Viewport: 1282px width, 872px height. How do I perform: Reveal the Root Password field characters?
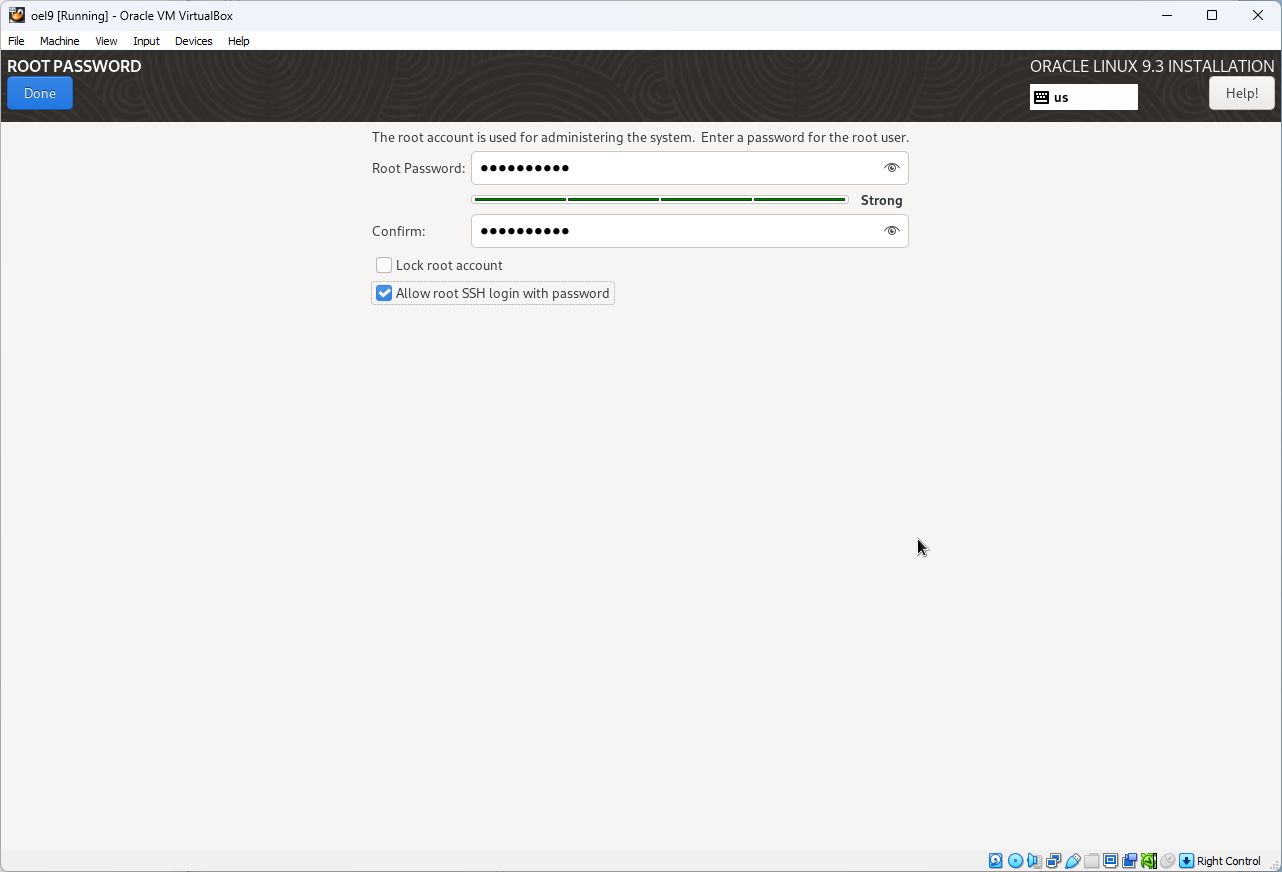click(891, 168)
